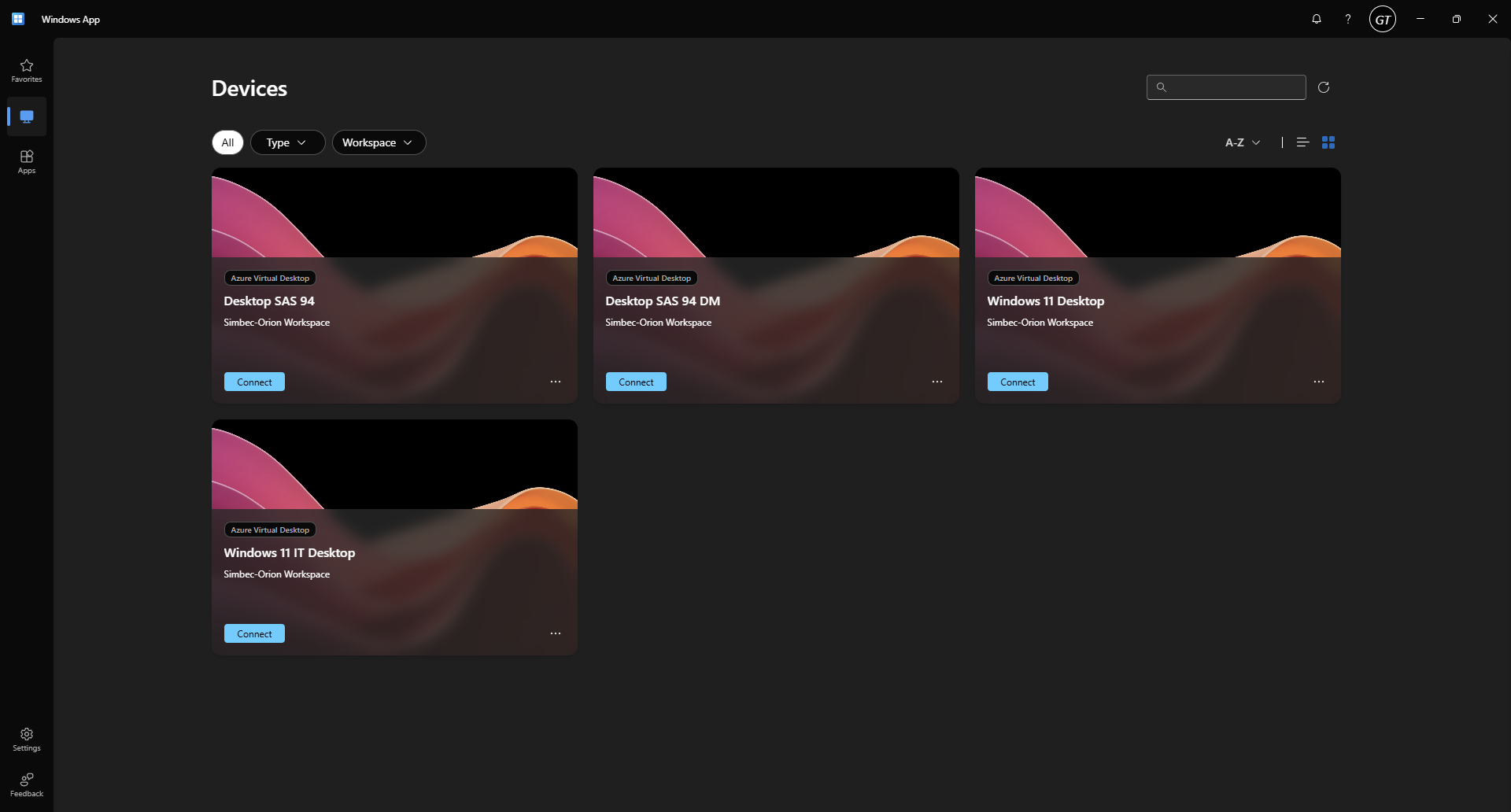The height and width of the screenshot is (812, 1511).
Task: Open the Favorites sidebar section
Action: [x=27, y=70]
